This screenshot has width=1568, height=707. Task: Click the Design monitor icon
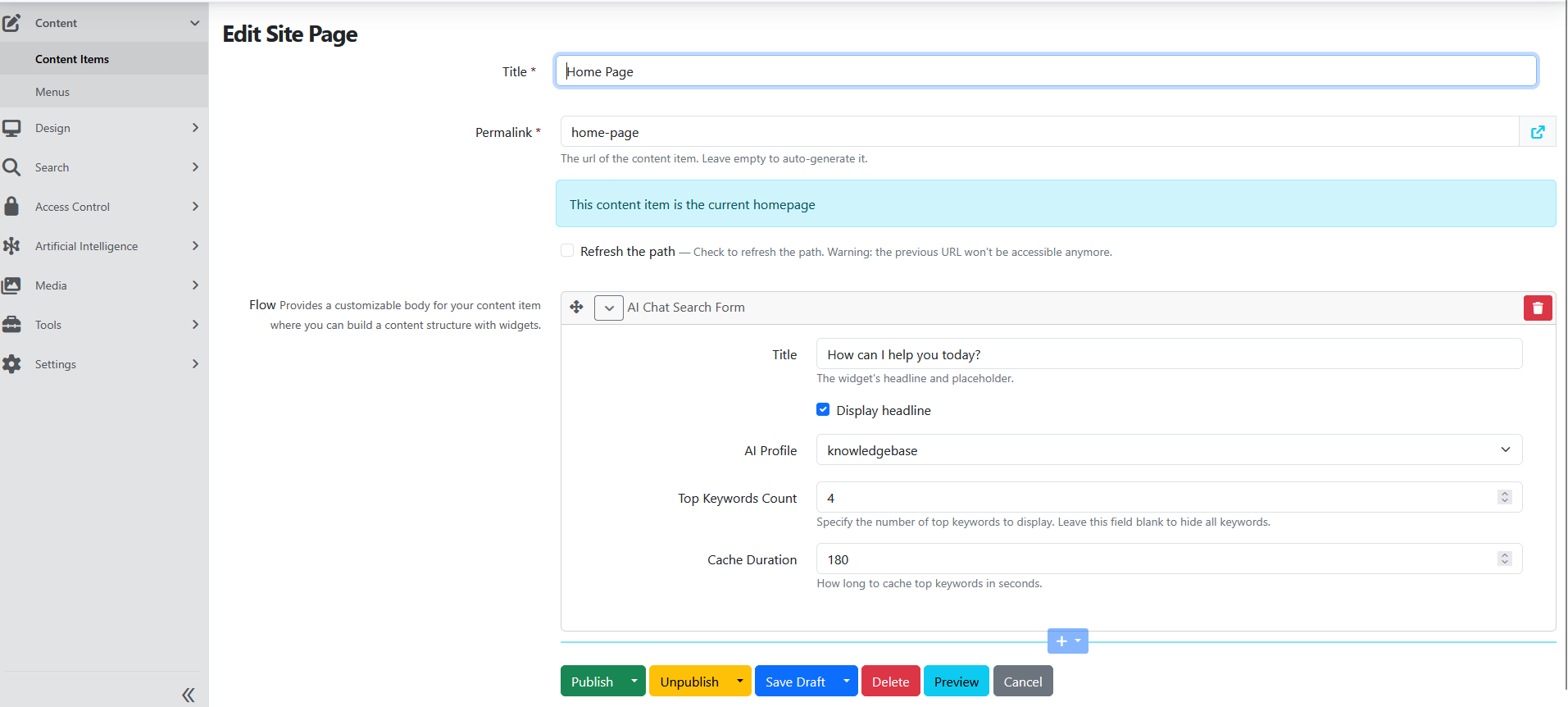pos(11,128)
